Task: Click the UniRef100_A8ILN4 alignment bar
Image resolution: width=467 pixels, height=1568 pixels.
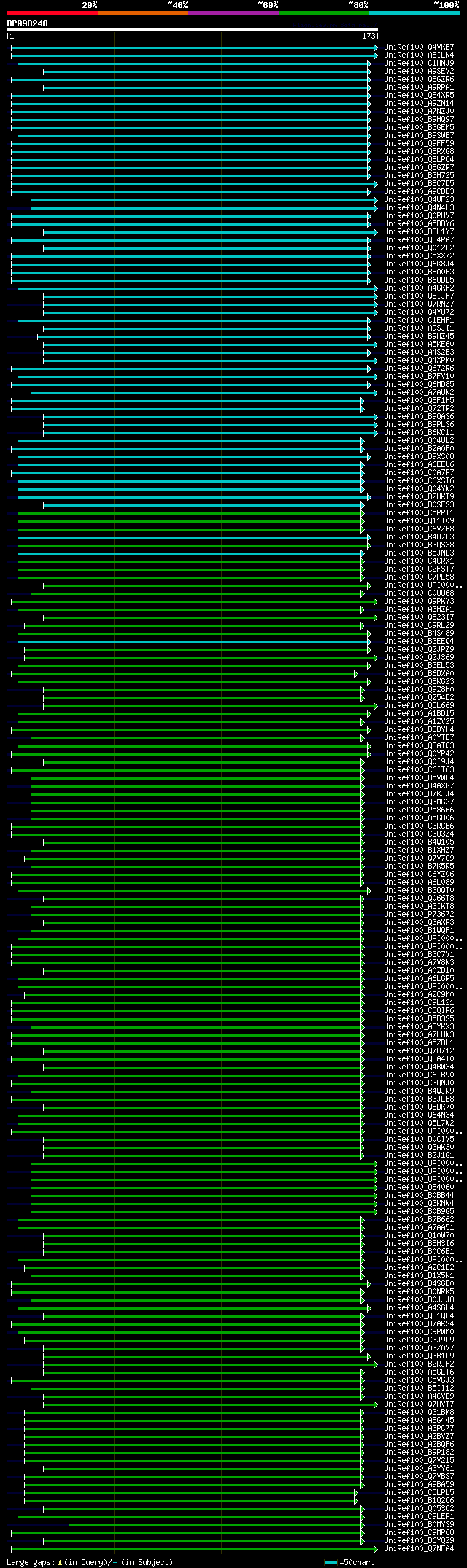Action: click(194, 55)
